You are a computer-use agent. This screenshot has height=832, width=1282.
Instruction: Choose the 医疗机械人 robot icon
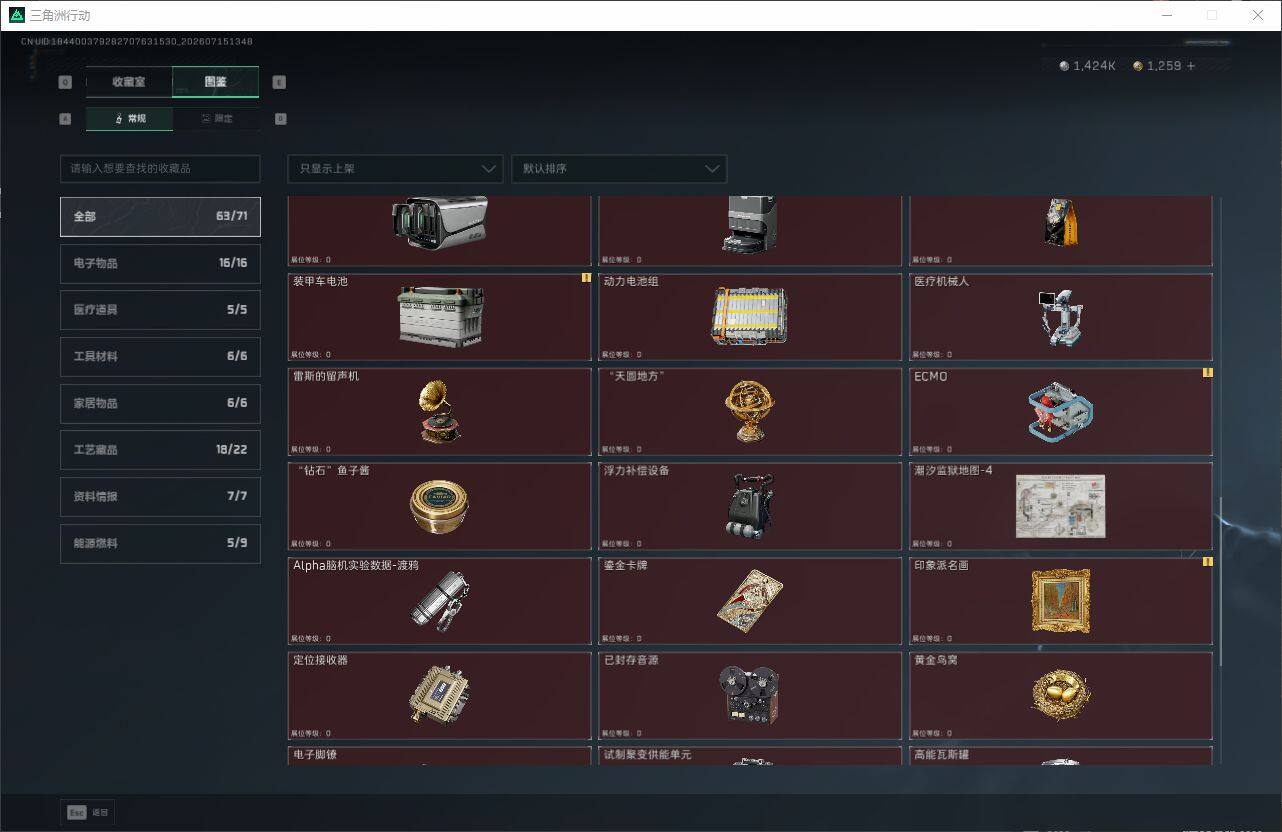[1059, 318]
